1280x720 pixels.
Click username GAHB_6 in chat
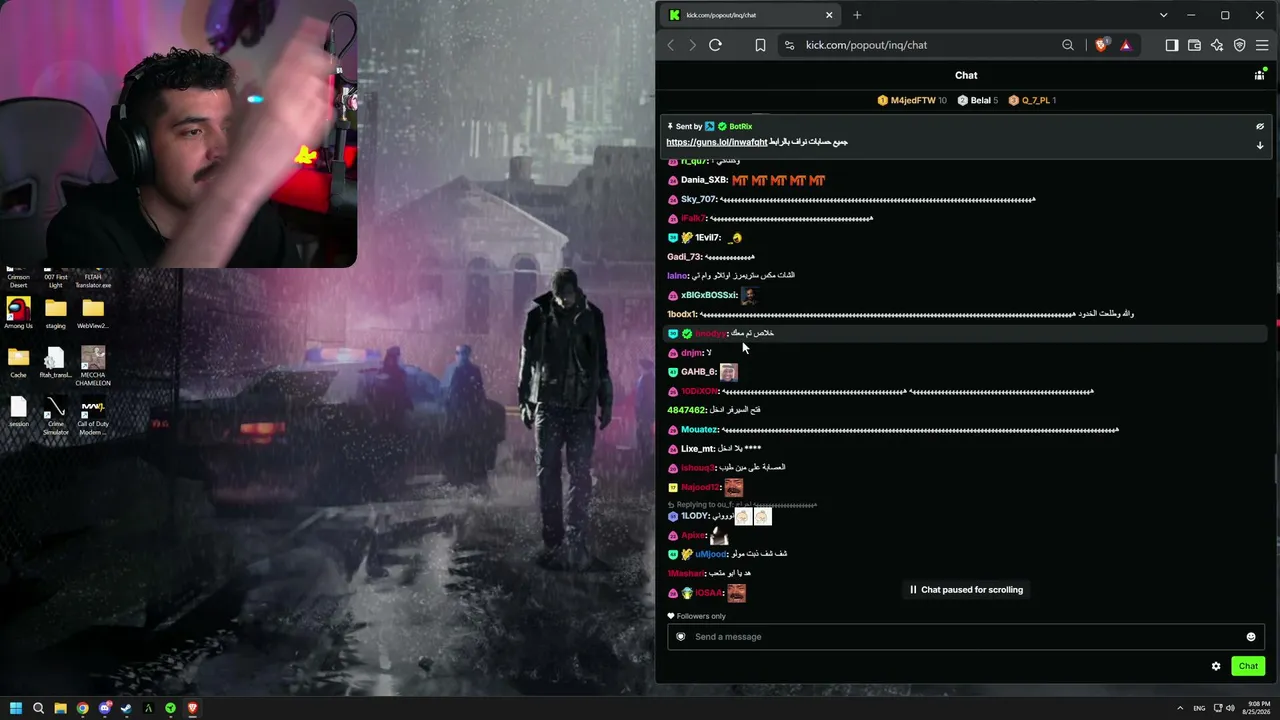click(699, 372)
